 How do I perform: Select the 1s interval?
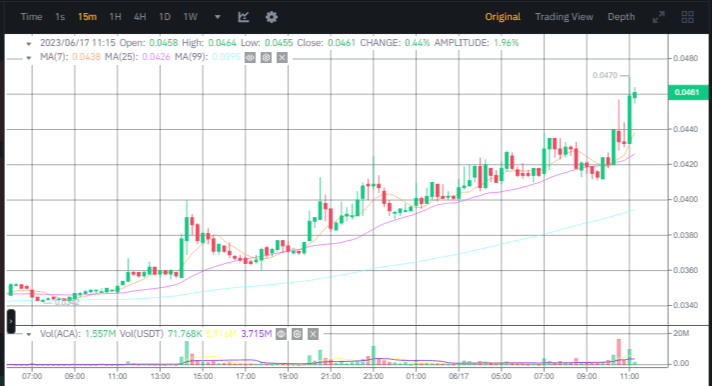(60, 17)
